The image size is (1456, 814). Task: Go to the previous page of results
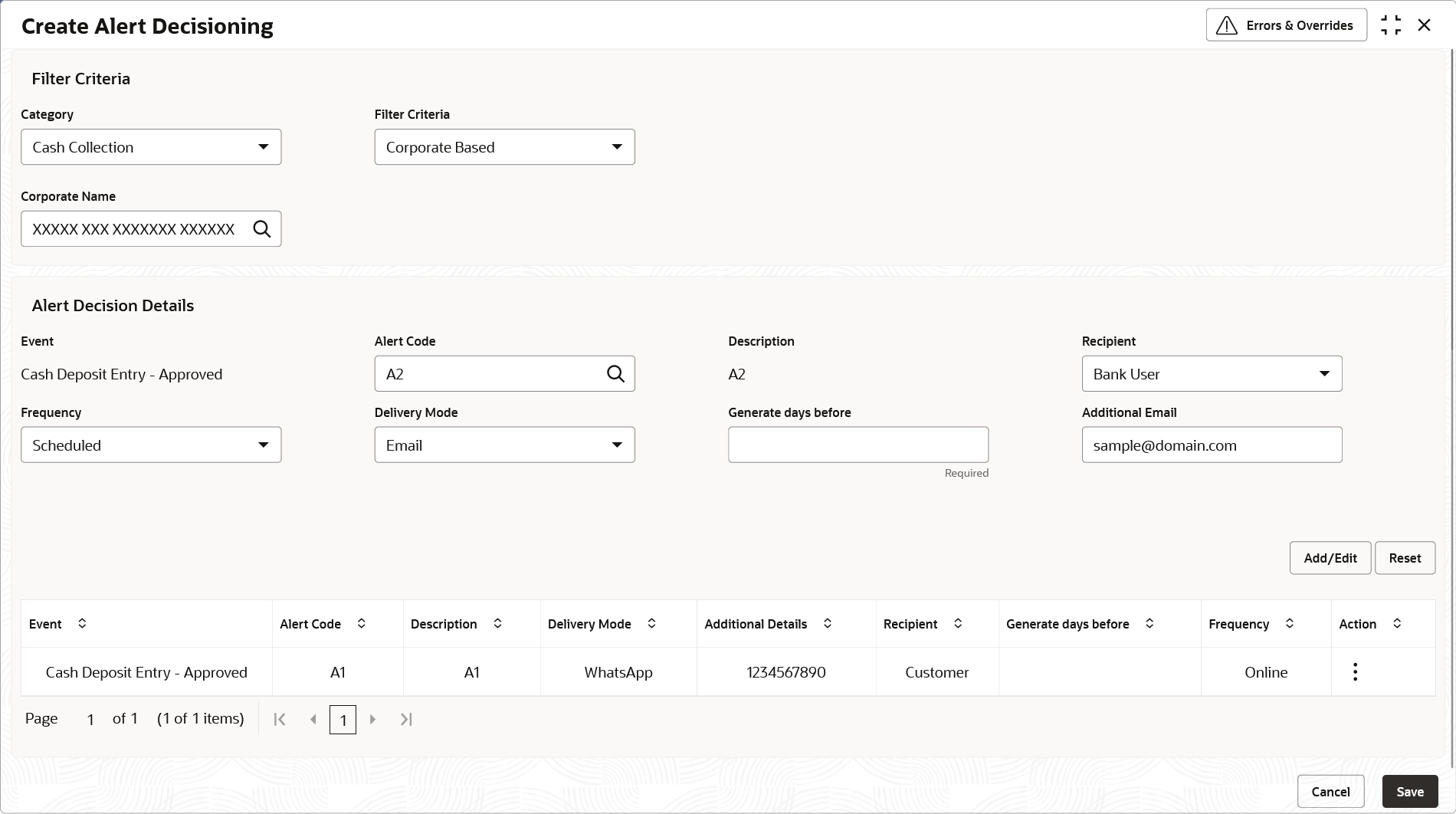pos(313,719)
